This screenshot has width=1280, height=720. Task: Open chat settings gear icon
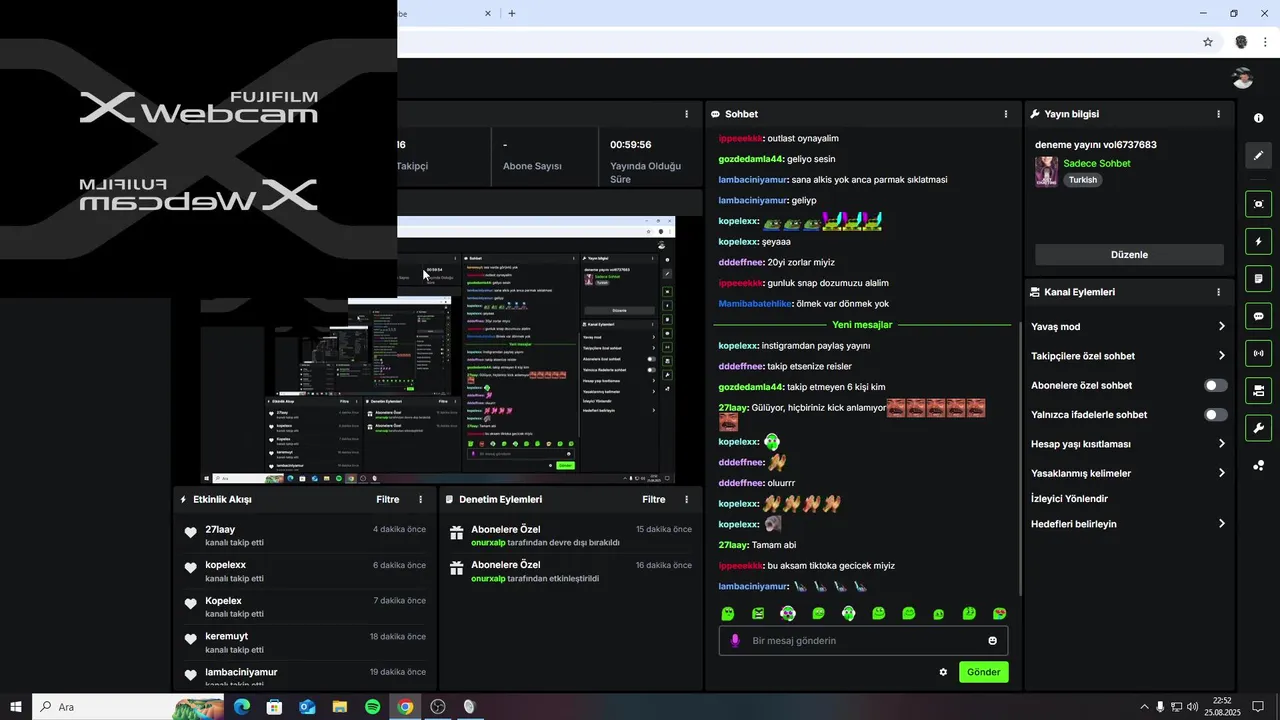943,672
